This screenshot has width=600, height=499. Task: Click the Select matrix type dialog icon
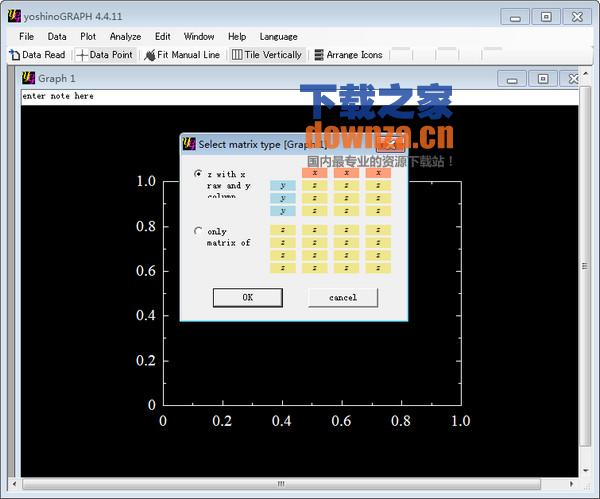(x=189, y=144)
